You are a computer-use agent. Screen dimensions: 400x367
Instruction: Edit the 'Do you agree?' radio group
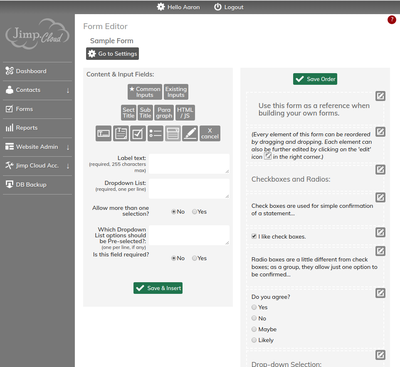click(x=380, y=293)
